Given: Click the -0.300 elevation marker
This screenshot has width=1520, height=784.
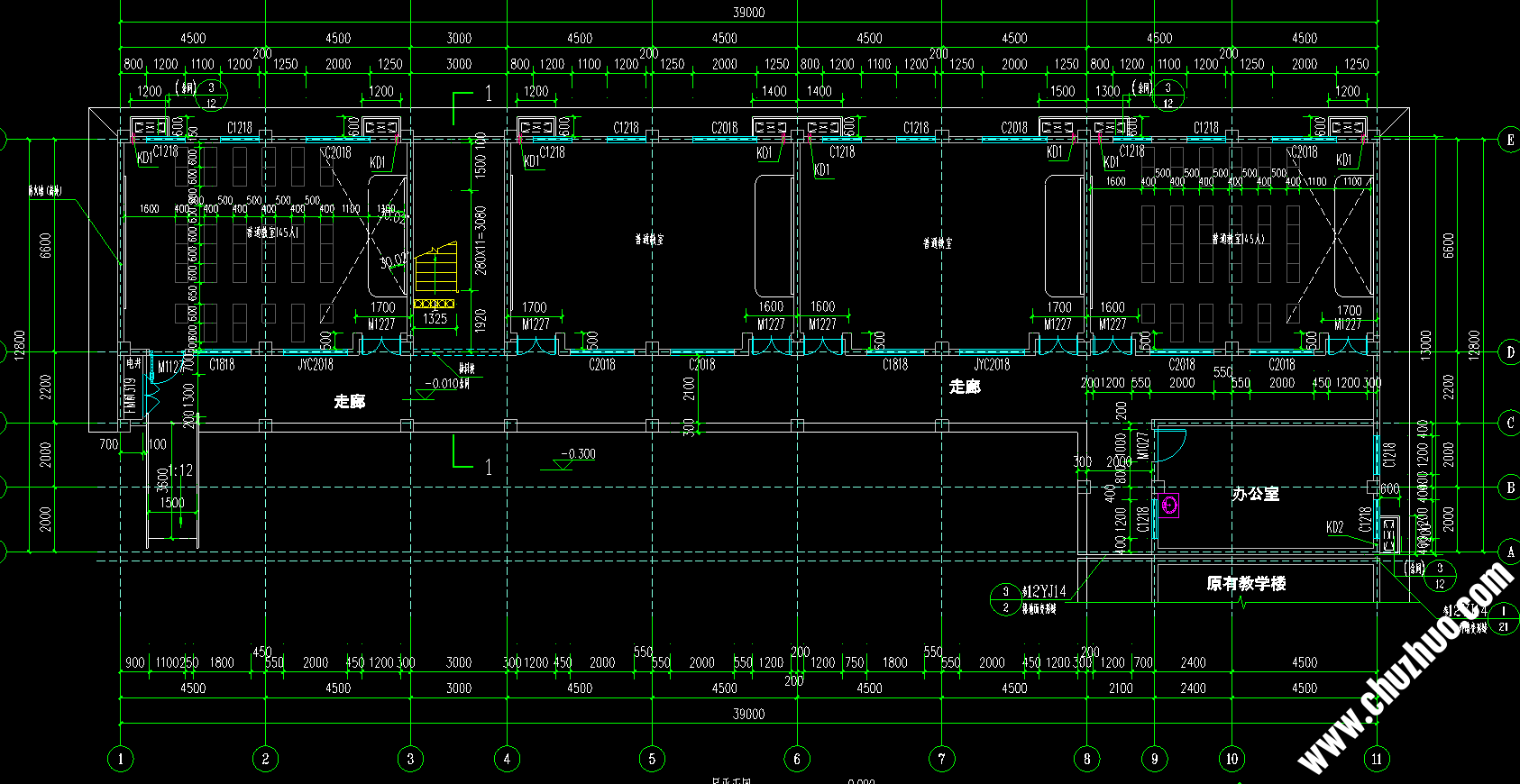Looking at the screenshot, I should pos(578,454).
